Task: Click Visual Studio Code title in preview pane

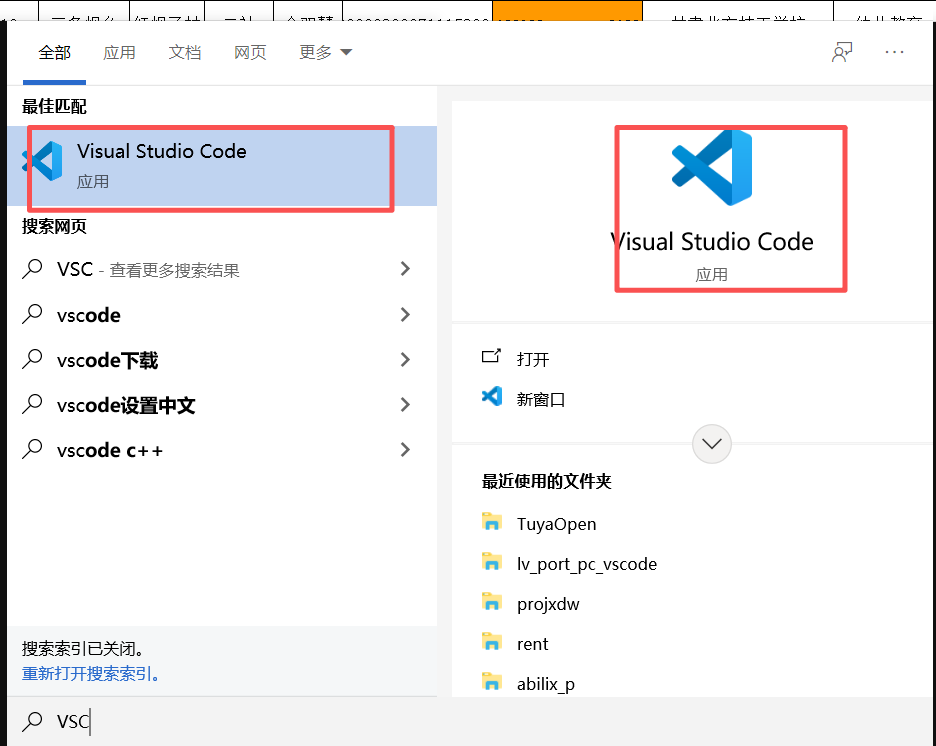Action: tap(712, 242)
